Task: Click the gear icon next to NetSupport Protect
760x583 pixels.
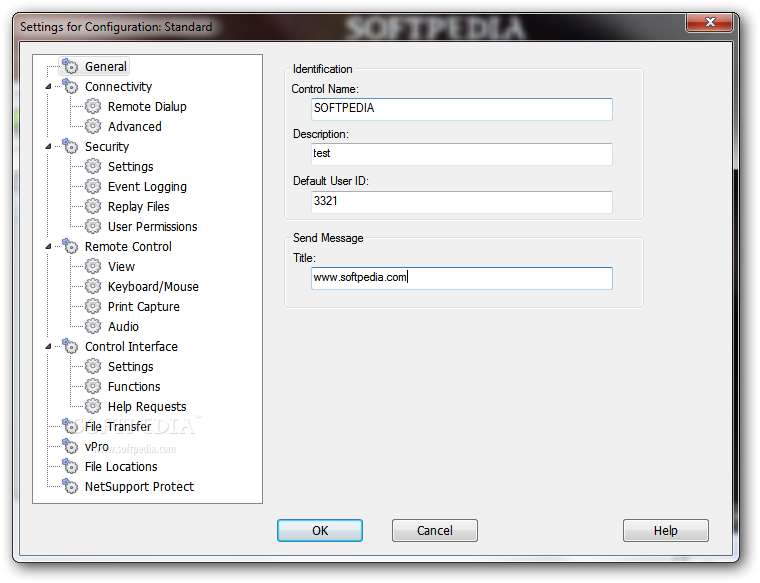Action: pos(70,486)
